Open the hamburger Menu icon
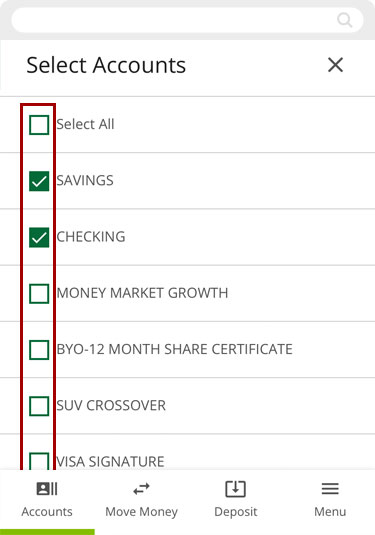This screenshot has height=535, width=375. pos(330,489)
